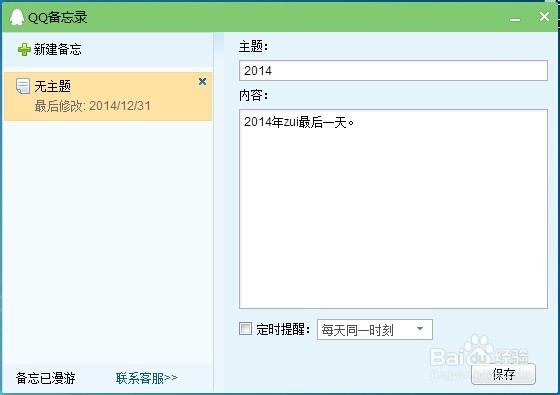Viewport: 560px width, 395px height.
Task: Open the 联系客服>> link
Action: point(146,378)
